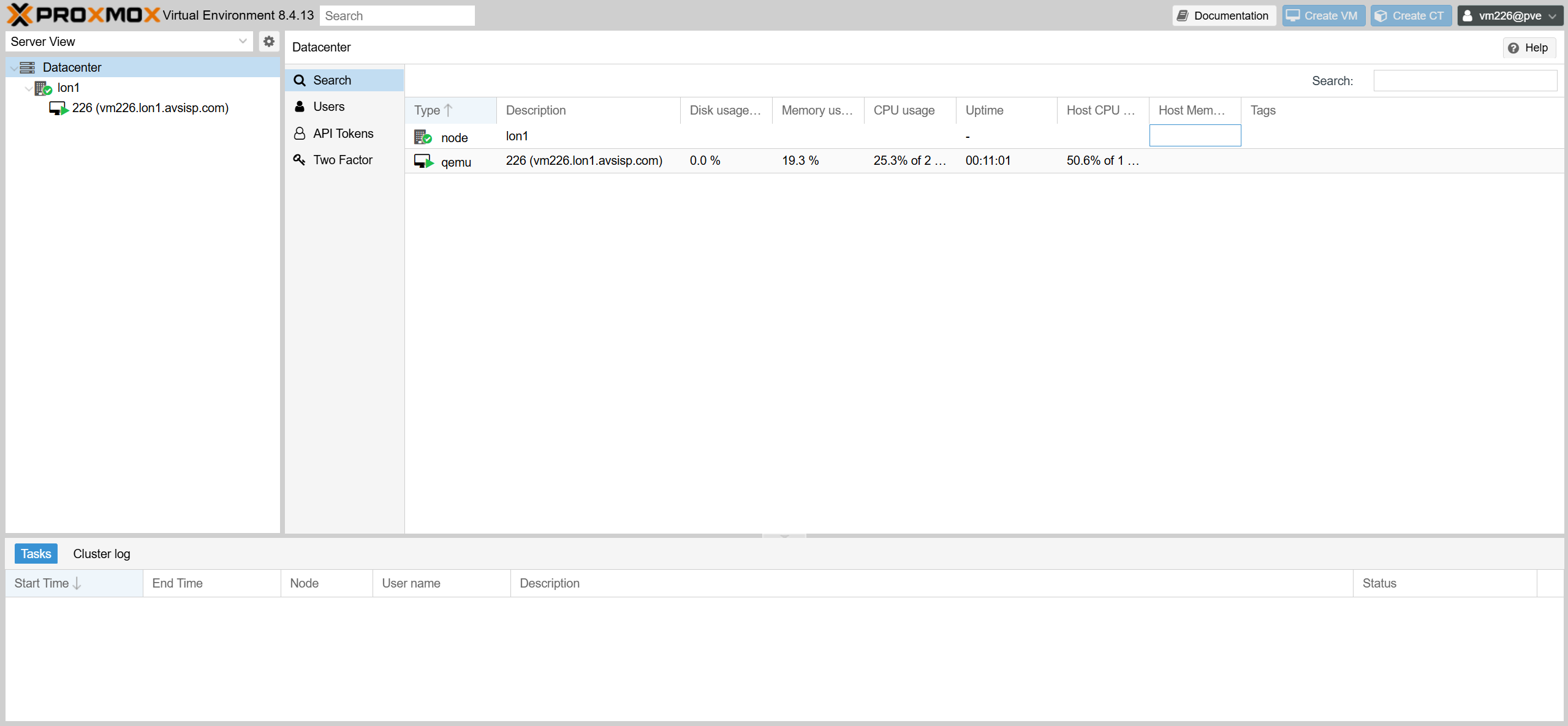Viewport: 1568px width, 726px height.
Task: Click the Create VM button
Action: coord(1324,16)
